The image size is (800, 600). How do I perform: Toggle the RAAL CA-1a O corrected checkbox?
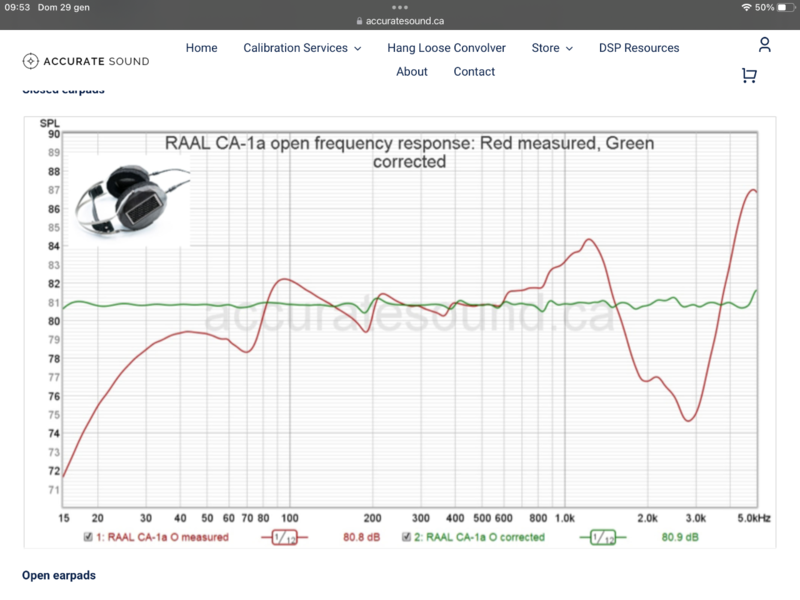tap(407, 537)
